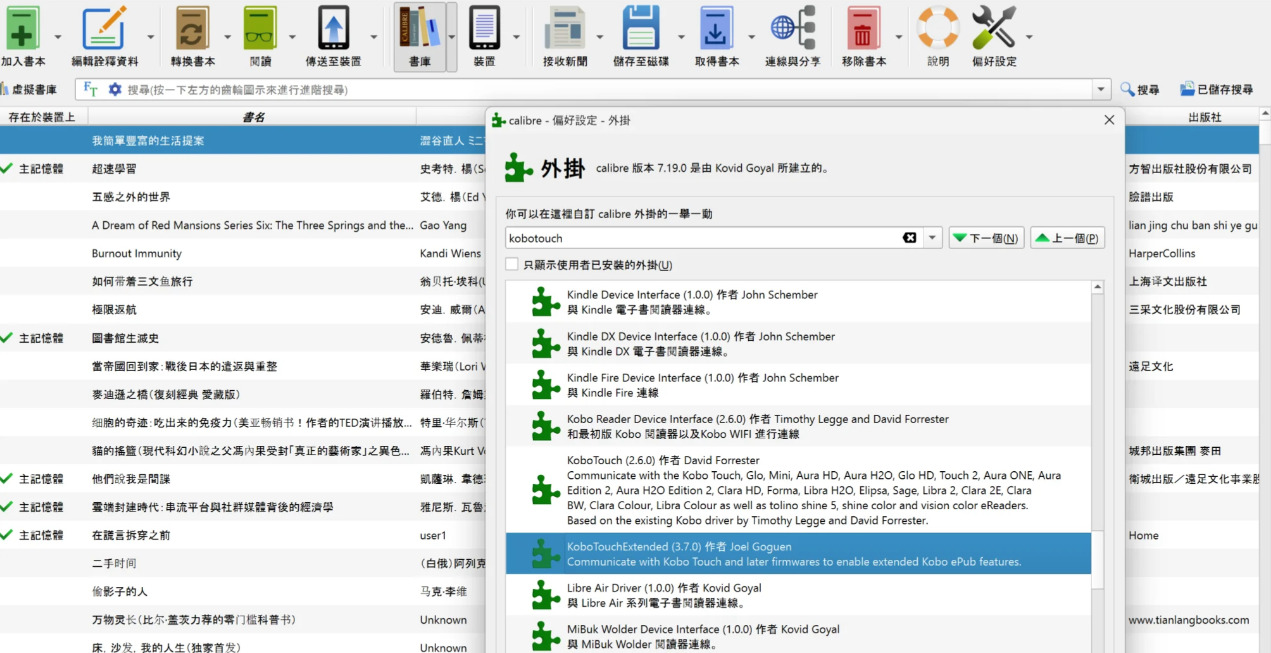Screen dimensions: 1271x653
Task: Open the 說明 help lifebuoy icon
Action: (x=938, y=28)
